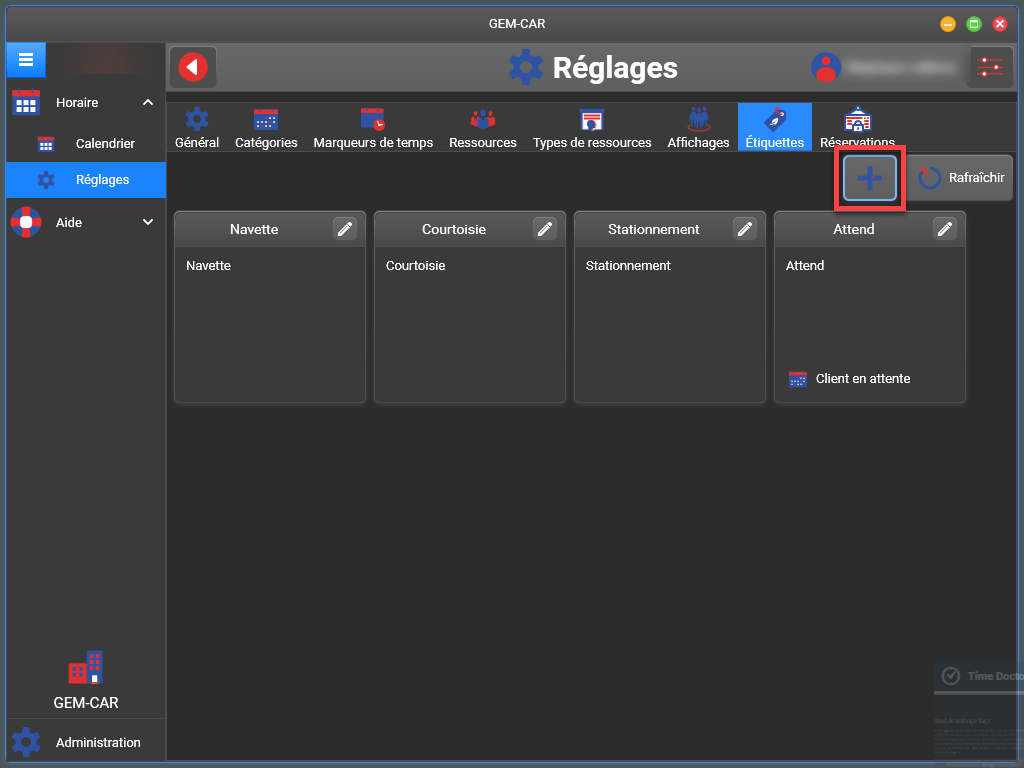Edit the Attend label with the pencil icon

[944, 229]
